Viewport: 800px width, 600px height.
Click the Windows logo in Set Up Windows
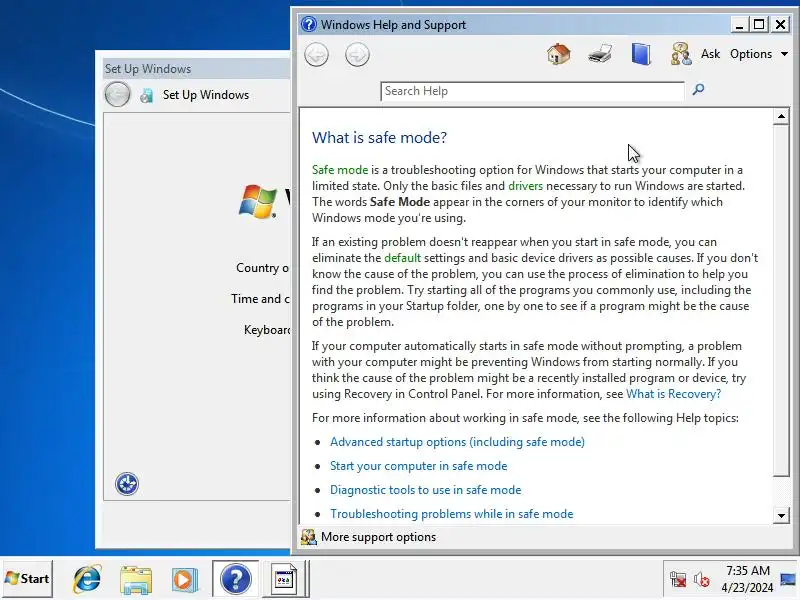coord(258,201)
